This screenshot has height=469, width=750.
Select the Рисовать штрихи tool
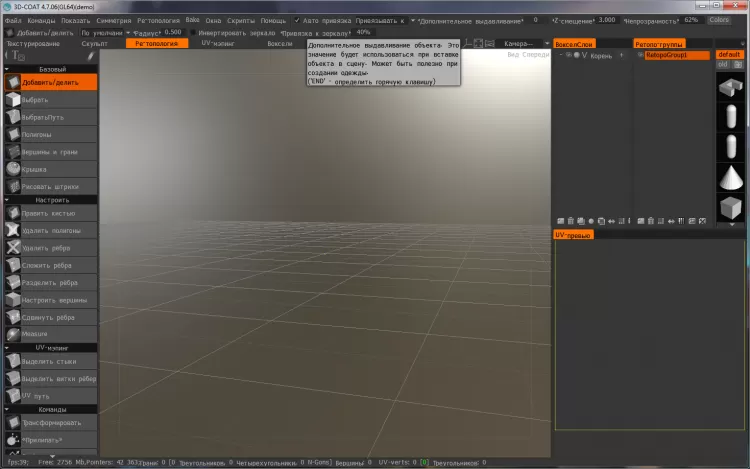click(x=51, y=186)
